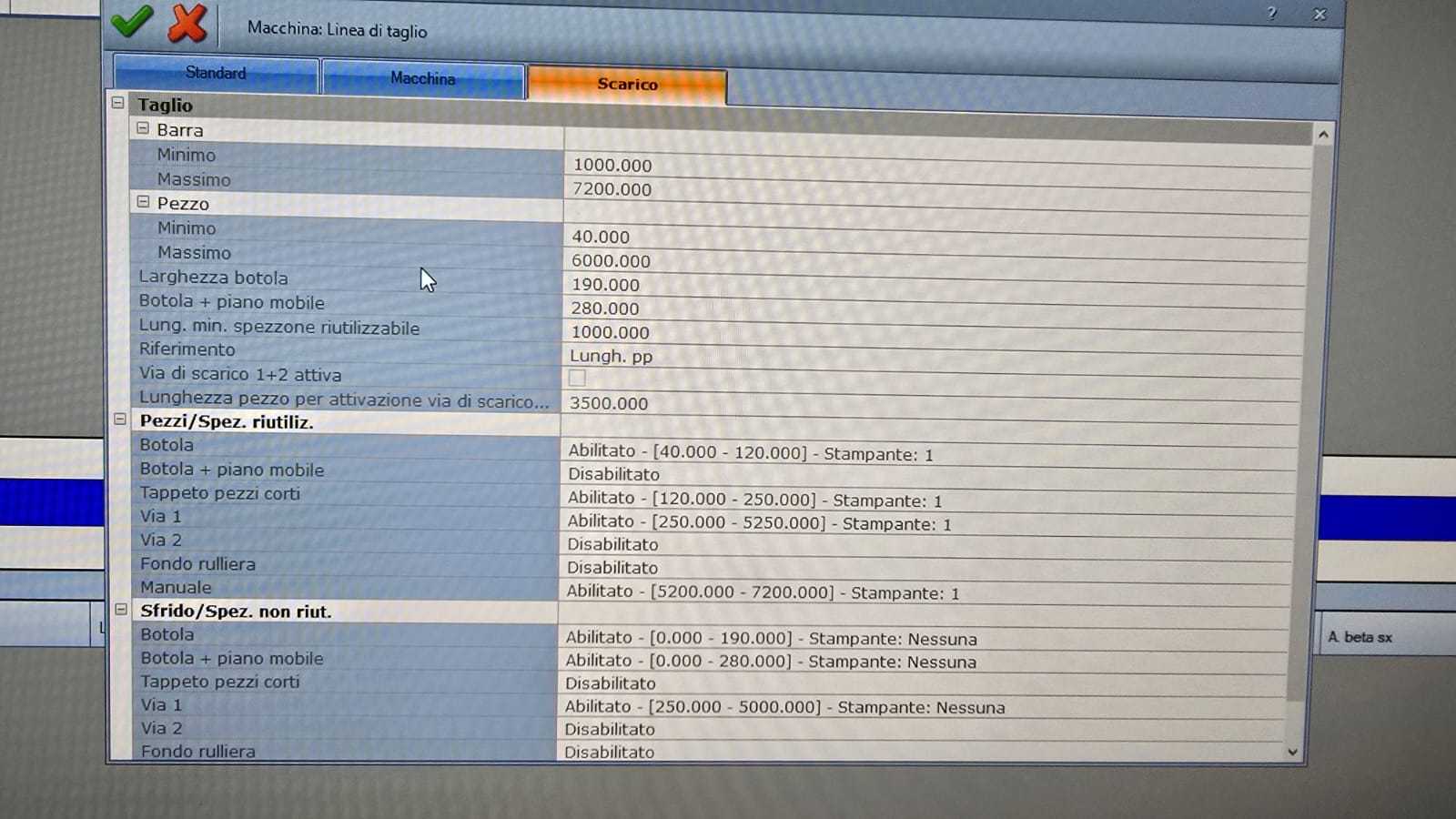
Task: Open the Macchina tab
Action: click(422, 79)
